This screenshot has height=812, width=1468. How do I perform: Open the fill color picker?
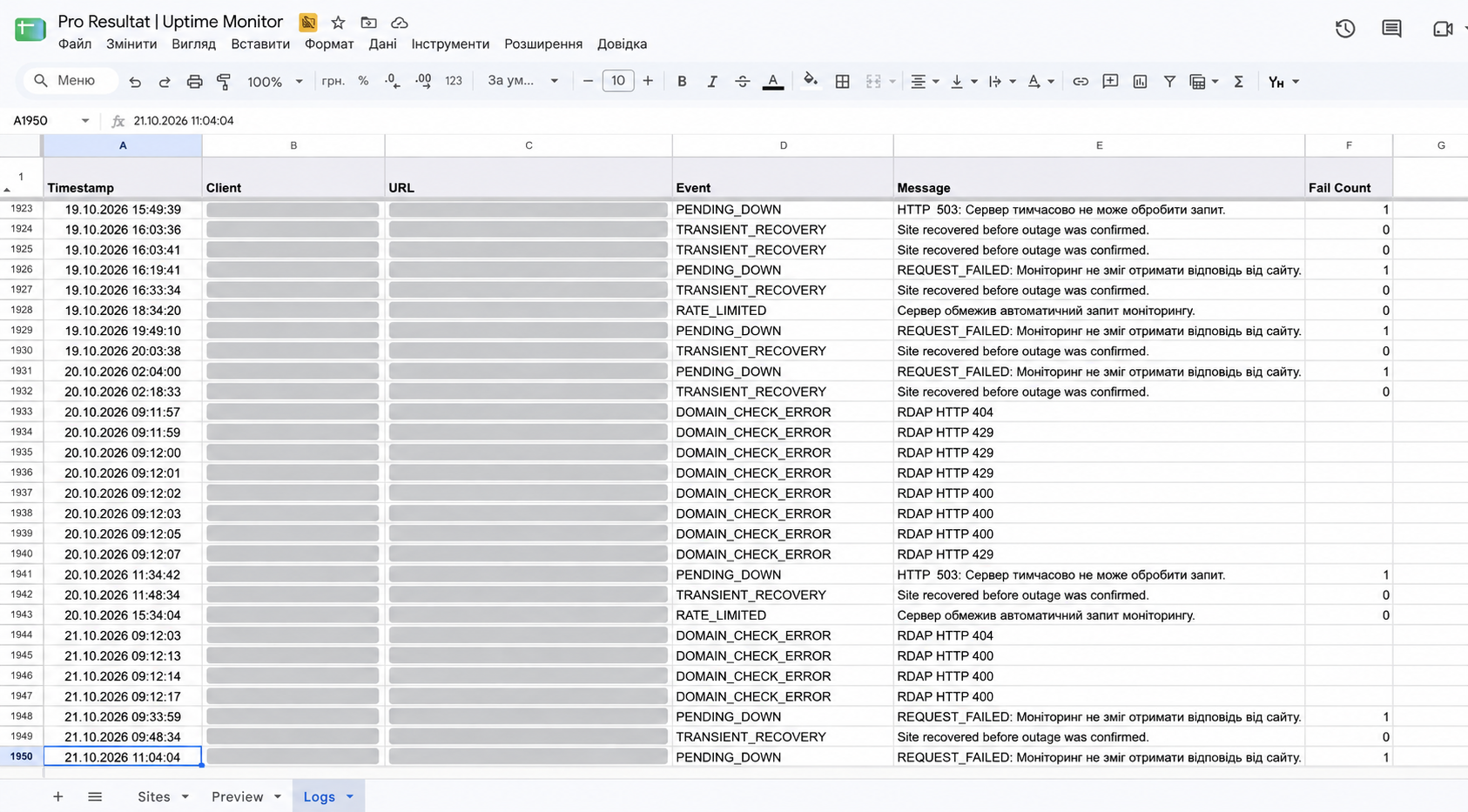(x=811, y=82)
